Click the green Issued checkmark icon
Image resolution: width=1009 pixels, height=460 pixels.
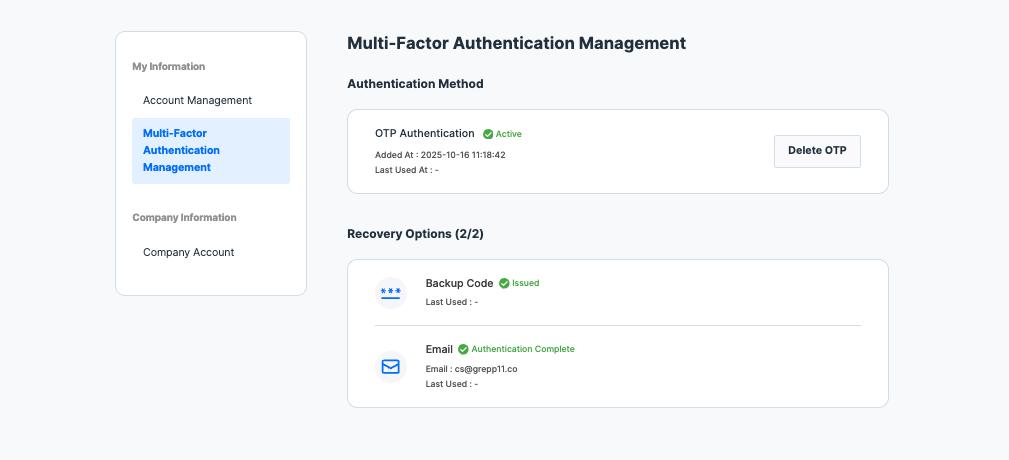504,283
